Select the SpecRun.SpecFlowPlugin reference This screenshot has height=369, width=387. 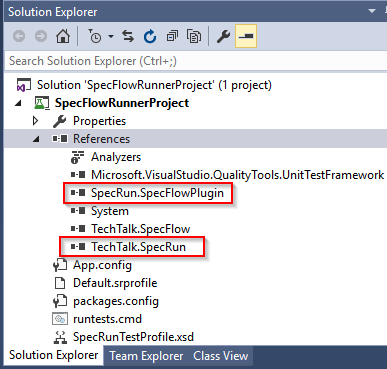(x=157, y=193)
